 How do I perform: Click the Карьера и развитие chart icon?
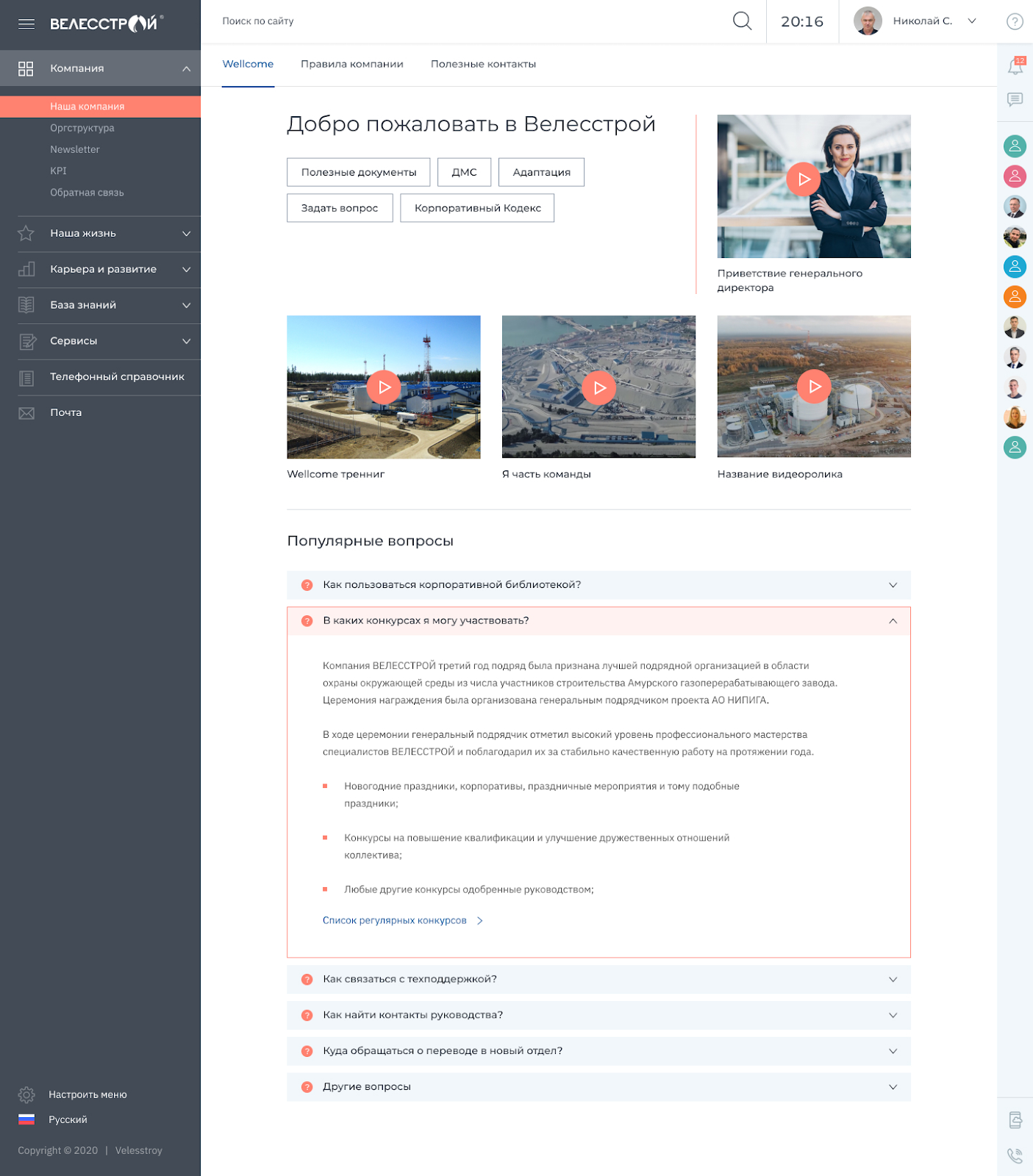pos(26,269)
